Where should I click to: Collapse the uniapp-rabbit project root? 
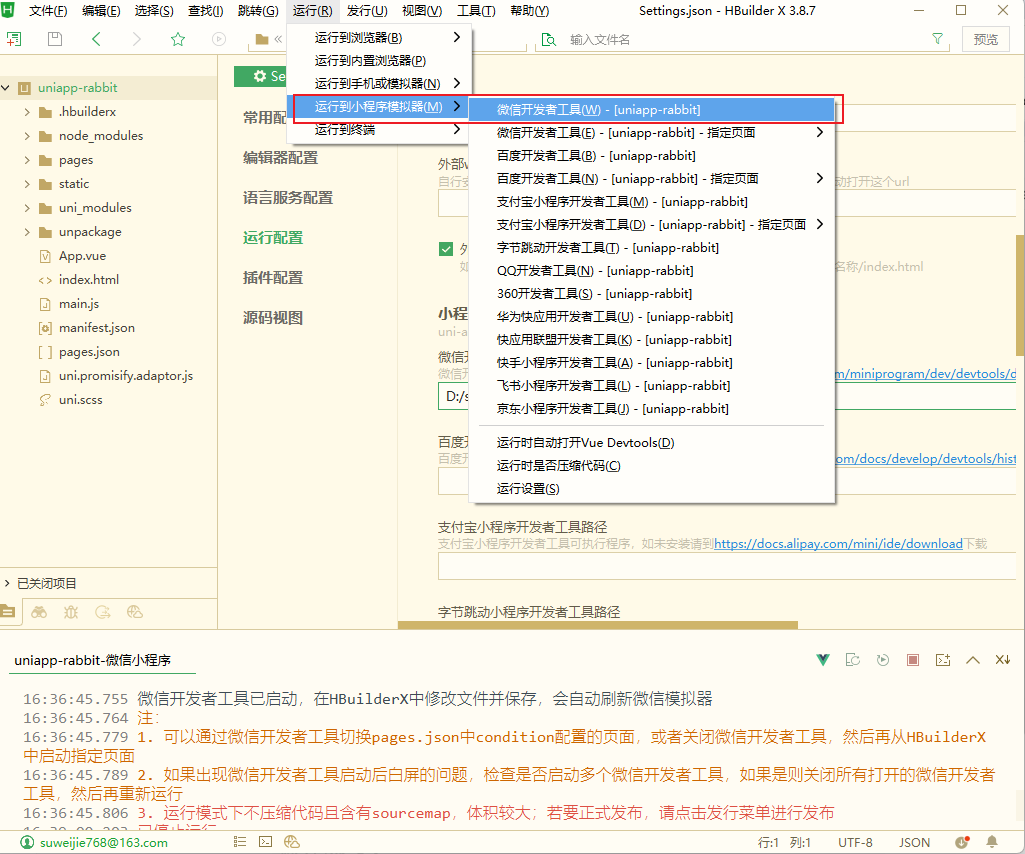6,88
